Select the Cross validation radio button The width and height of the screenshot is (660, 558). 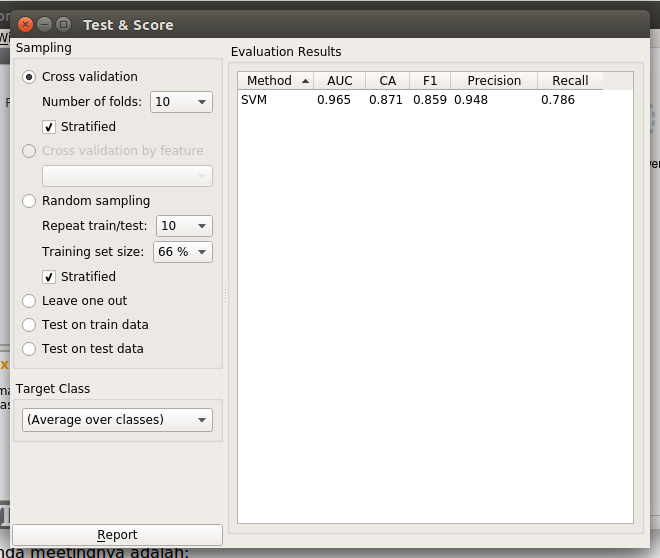pos(29,77)
